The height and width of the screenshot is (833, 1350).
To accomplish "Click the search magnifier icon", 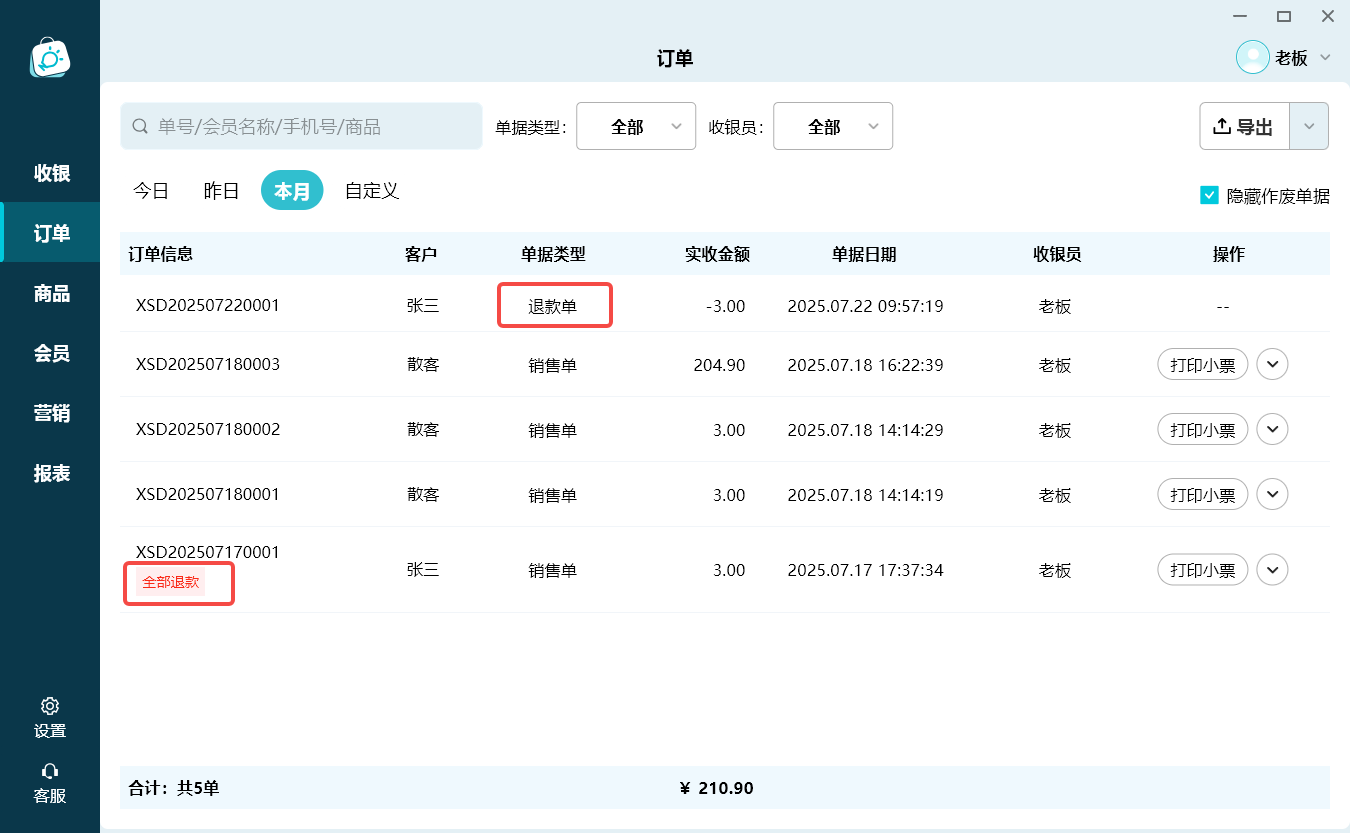I will [x=141, y=127].
